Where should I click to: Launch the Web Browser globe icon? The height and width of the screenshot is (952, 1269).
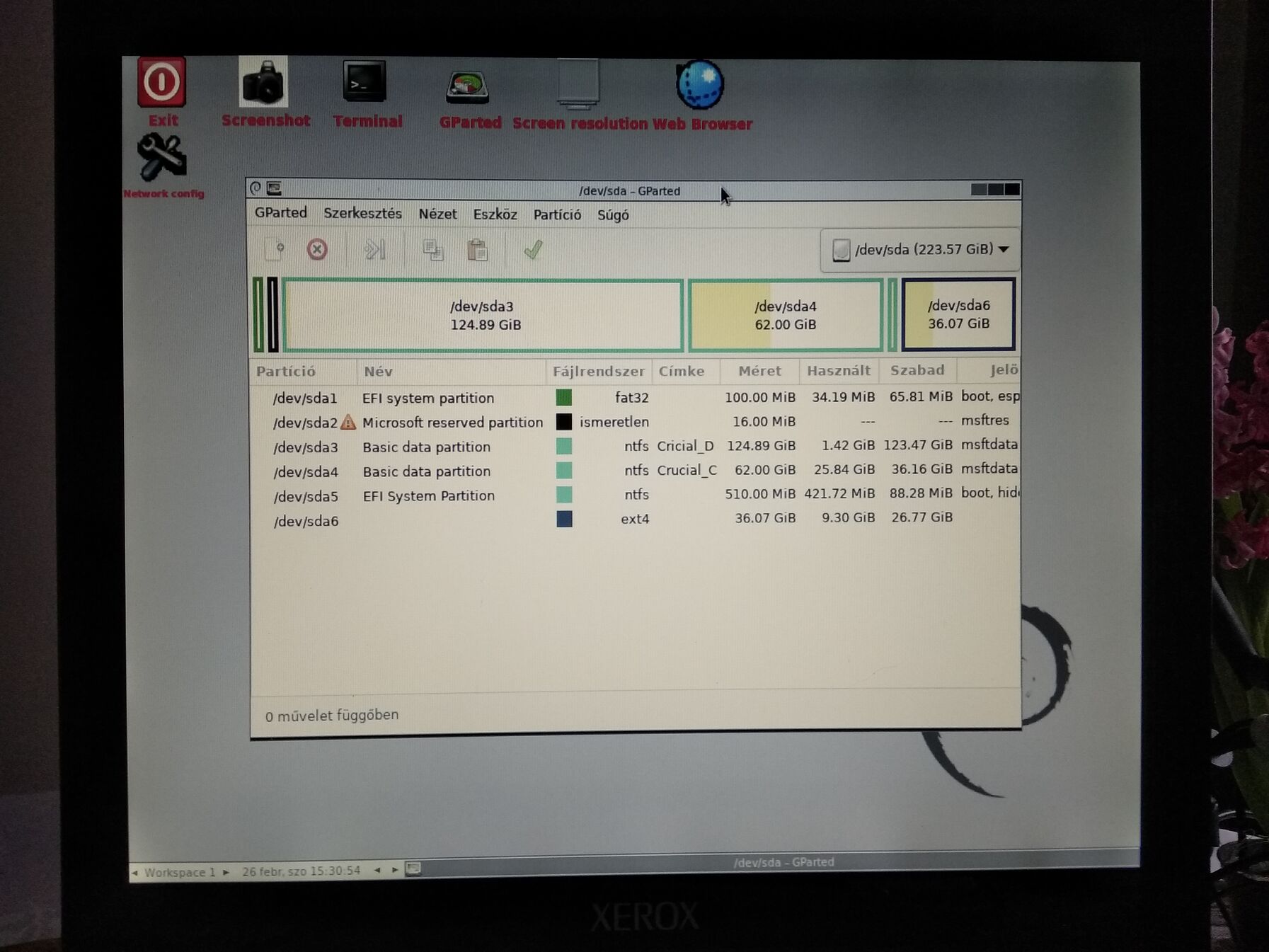(700, 85)
